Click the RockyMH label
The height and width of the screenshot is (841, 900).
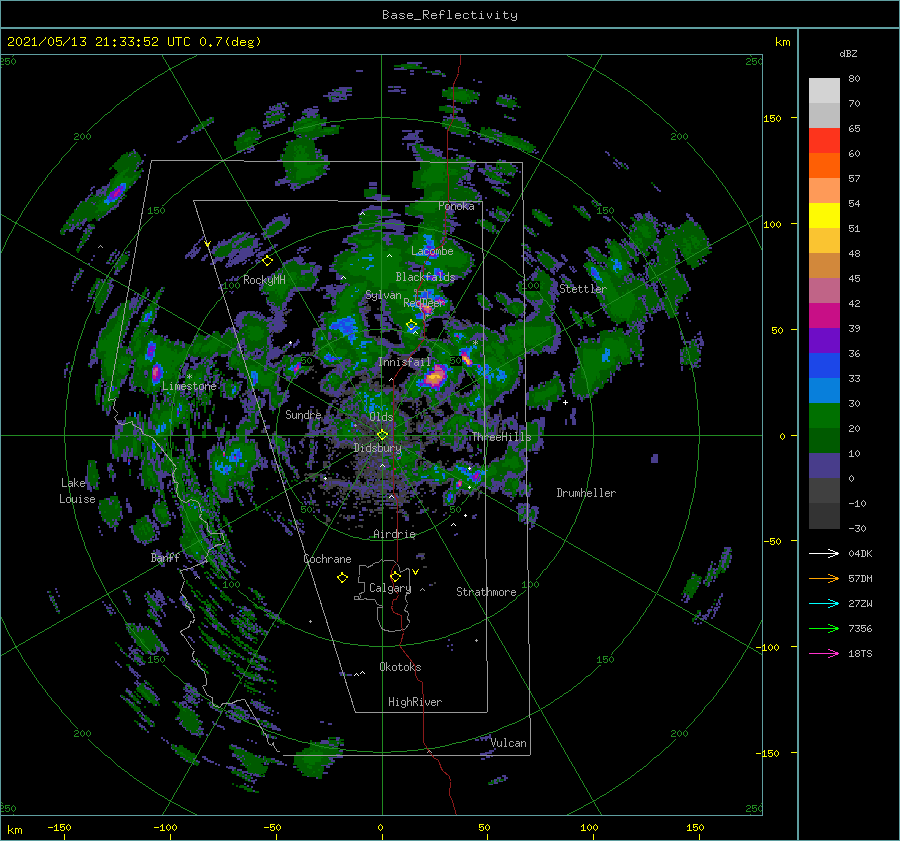(x=264, y=280)
